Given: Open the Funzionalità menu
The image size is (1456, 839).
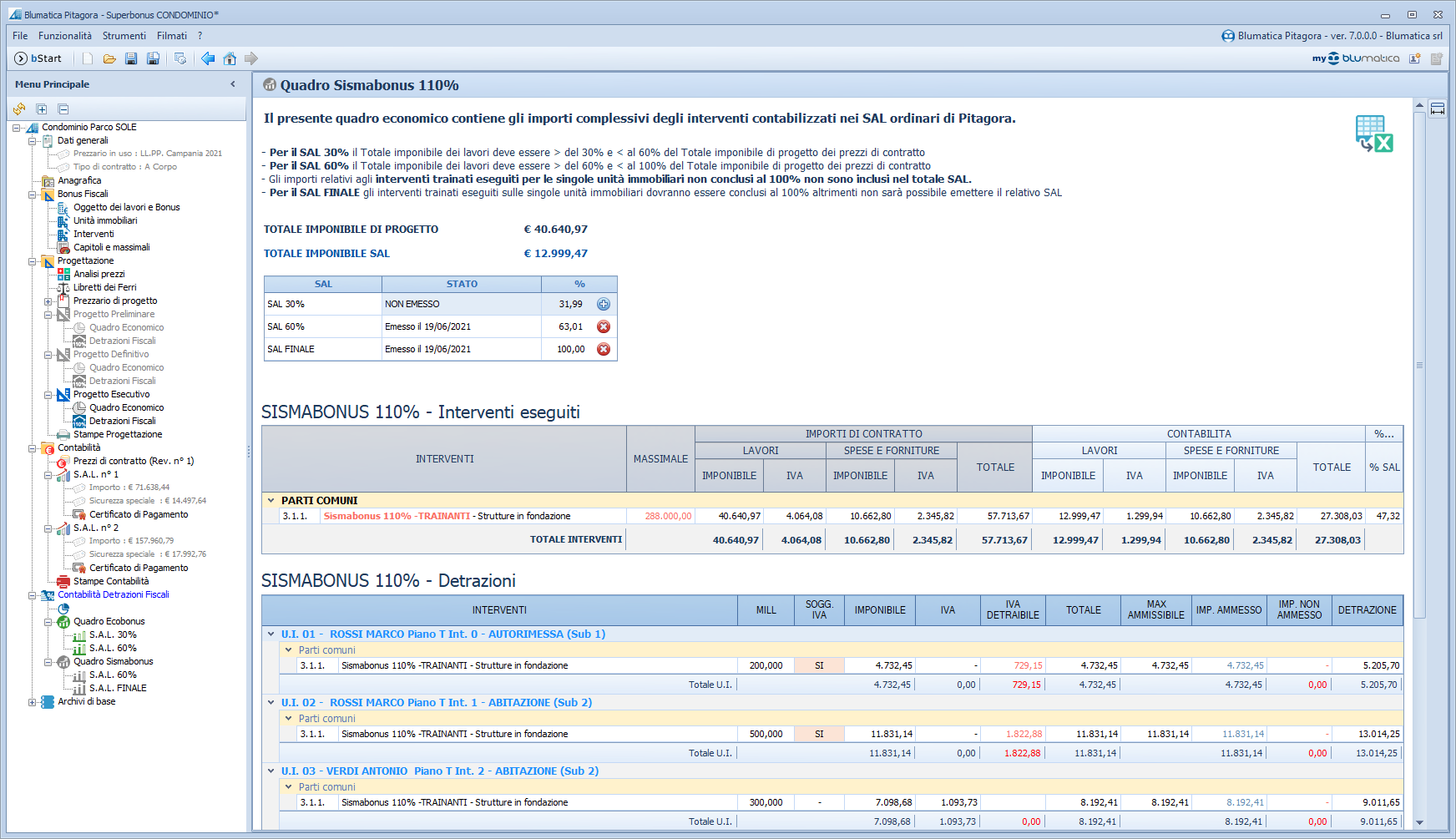Looking at the screenshot, I should coord(65,36).
